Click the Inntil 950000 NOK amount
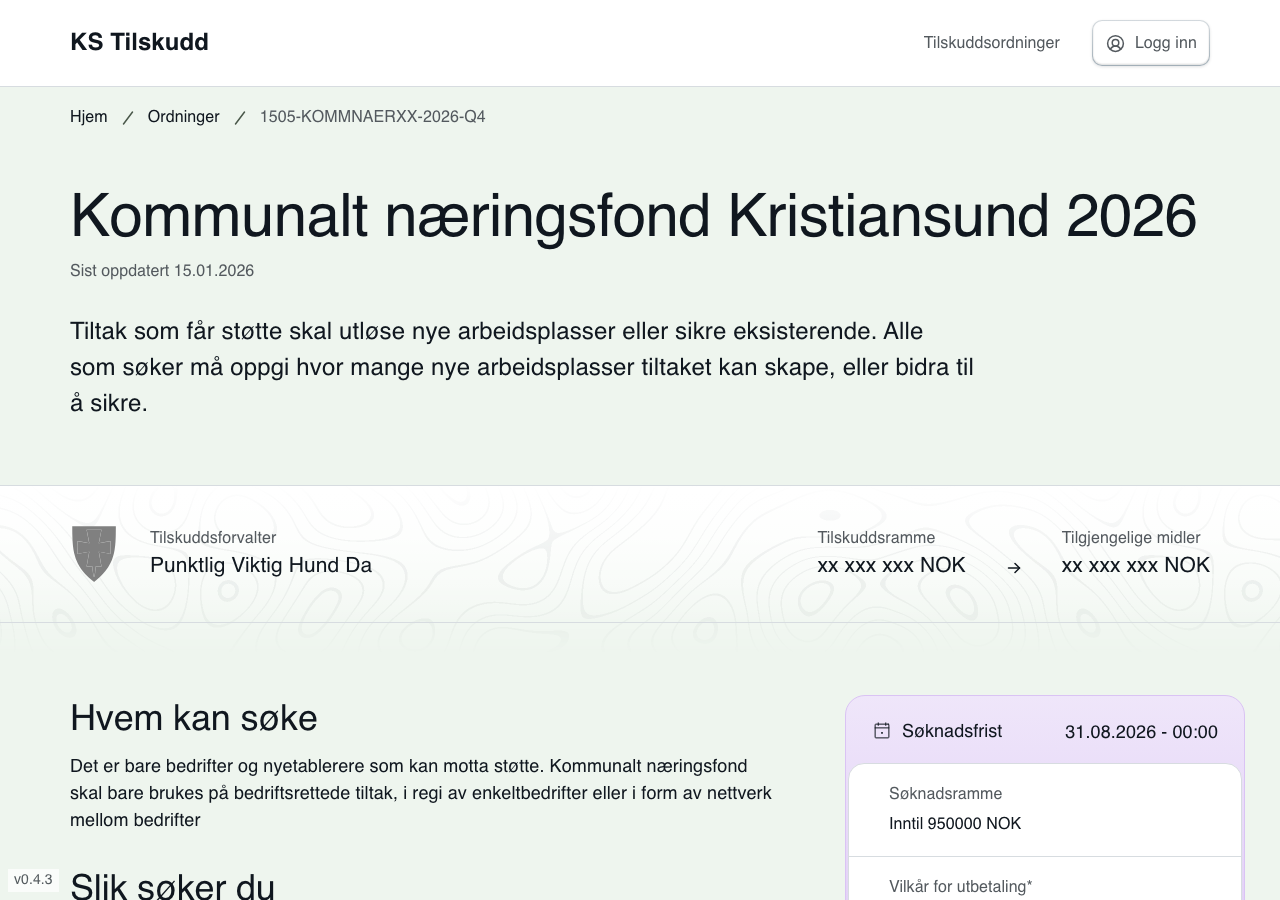The height and width of the screenshot is (900, 1280). (x=955, y=824)
